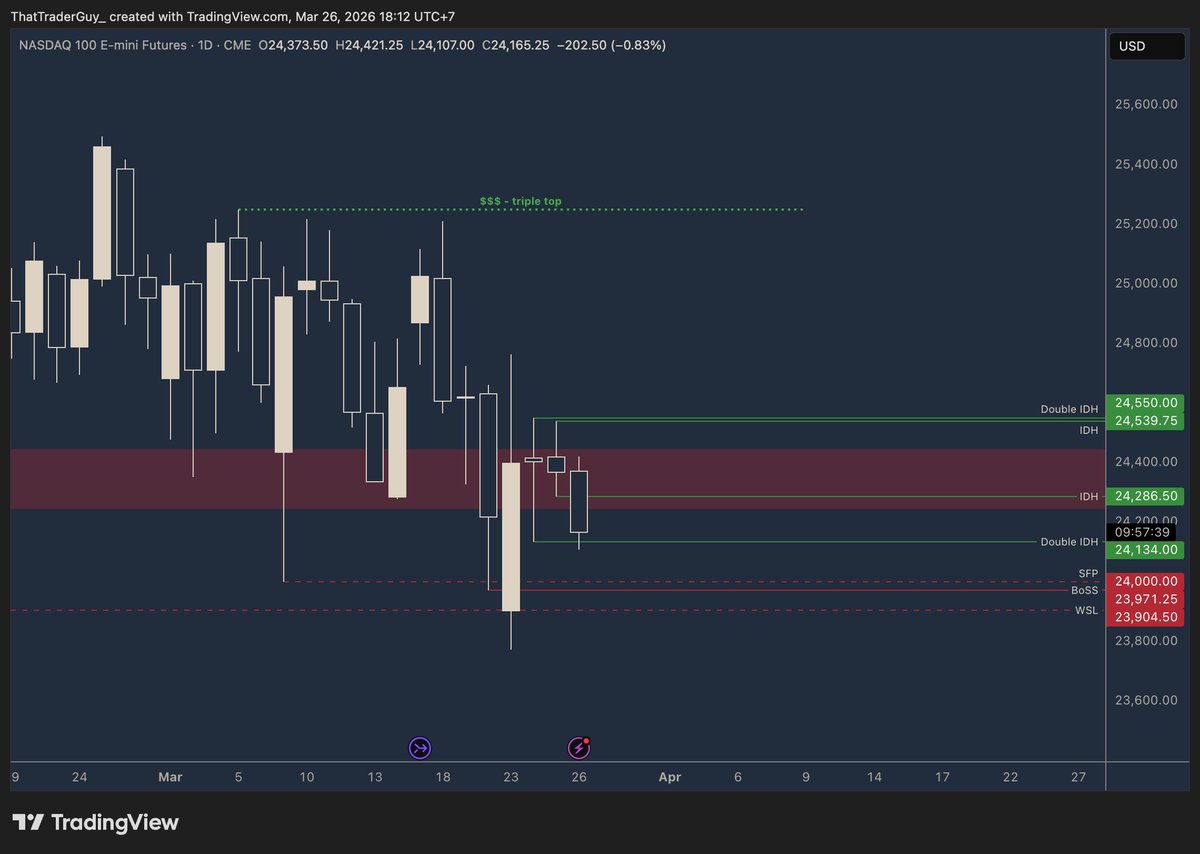Screen dimensions: 1200x854
Task: Open the lightning earnings marker with red dot
Action: [579, 747]
